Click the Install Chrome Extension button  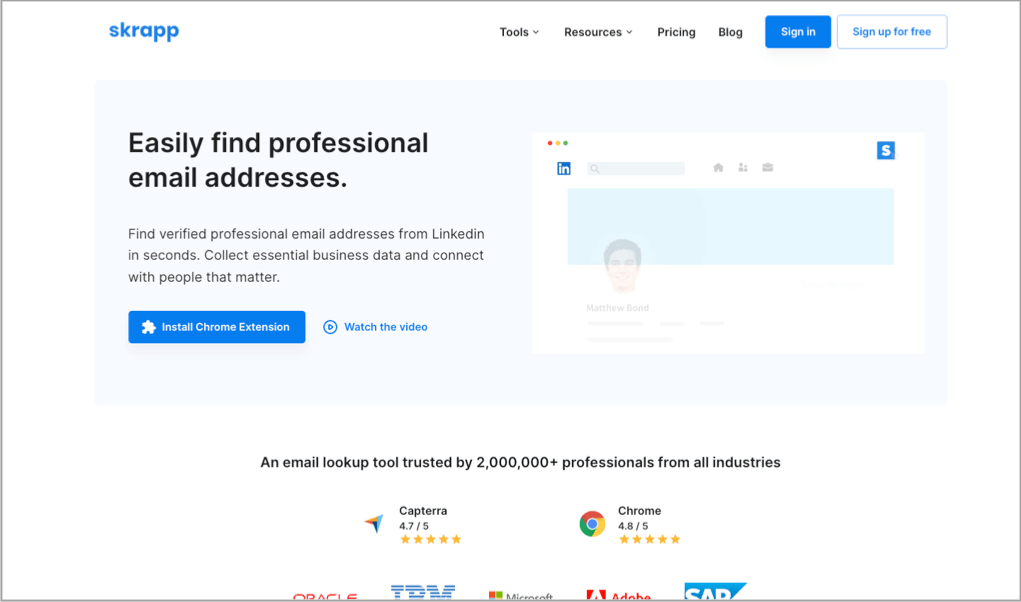pyautogui.click(x=217, y=327)
